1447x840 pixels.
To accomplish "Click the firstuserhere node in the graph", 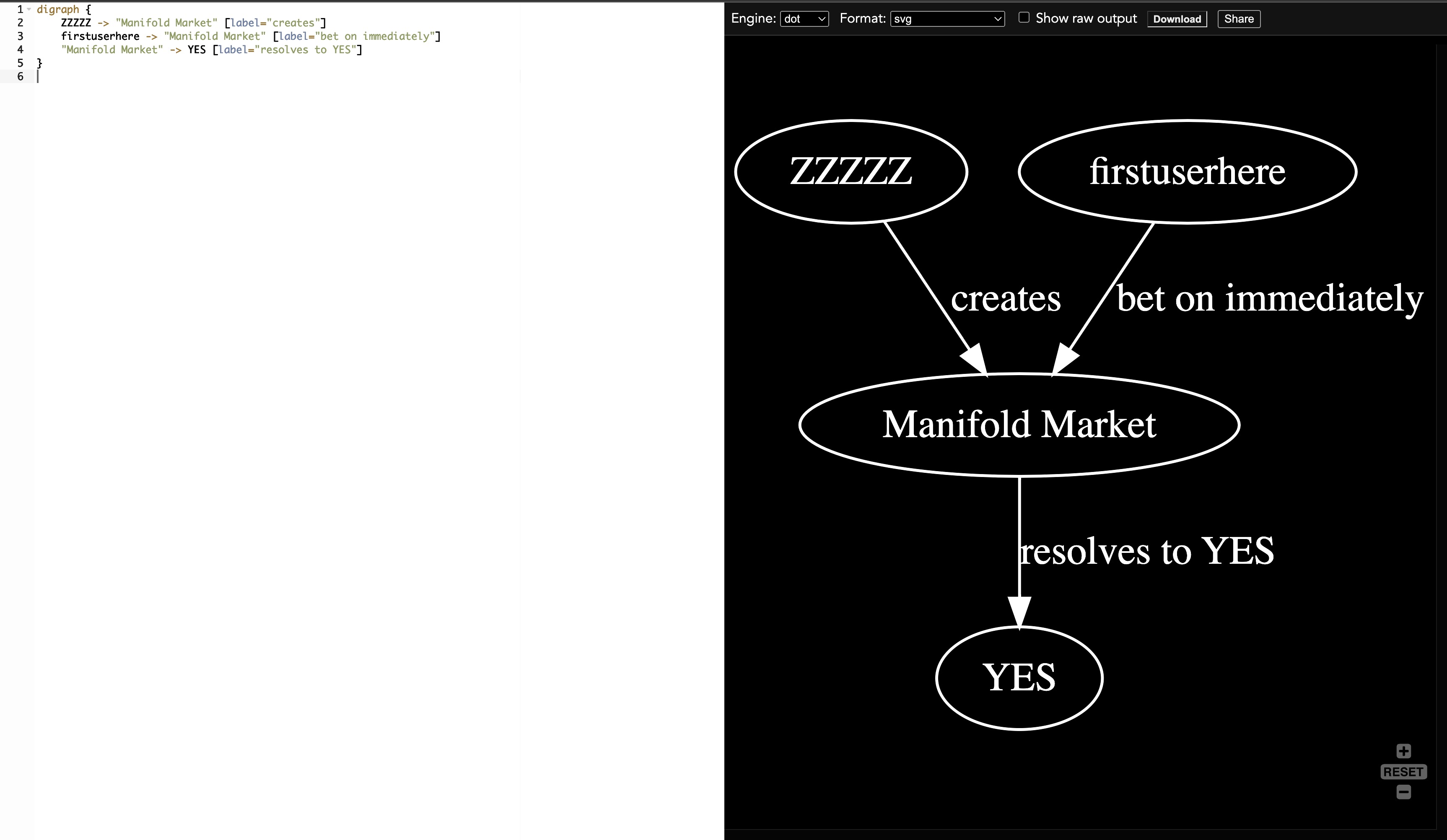I will coord(1188,172).
